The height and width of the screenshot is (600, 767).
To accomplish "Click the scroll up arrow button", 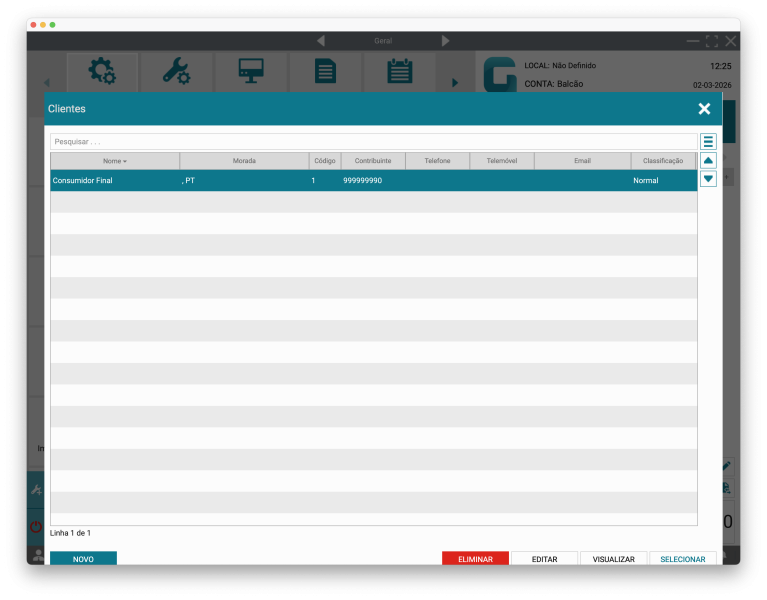I will (x=708, y=160).
